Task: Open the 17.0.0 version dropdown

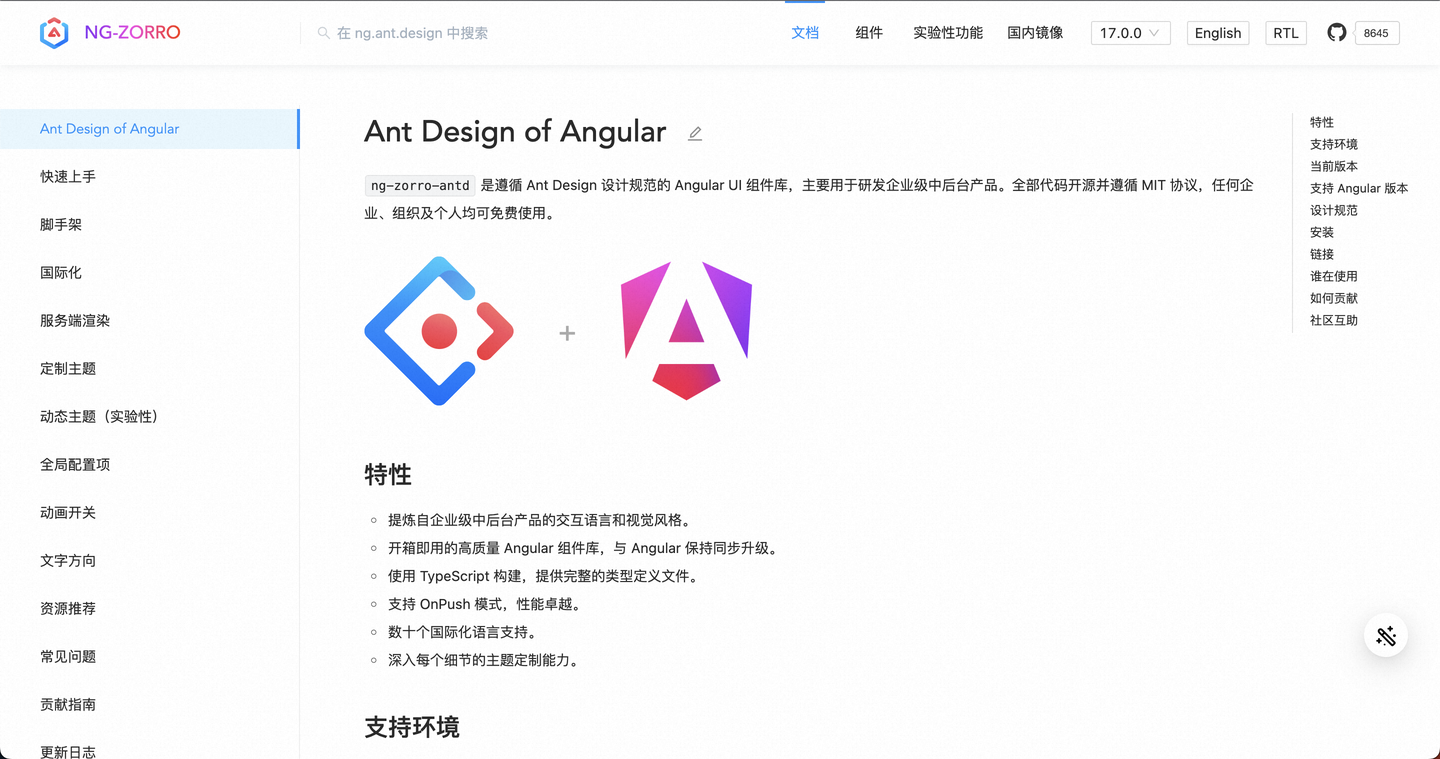Action: [1124, 32]
